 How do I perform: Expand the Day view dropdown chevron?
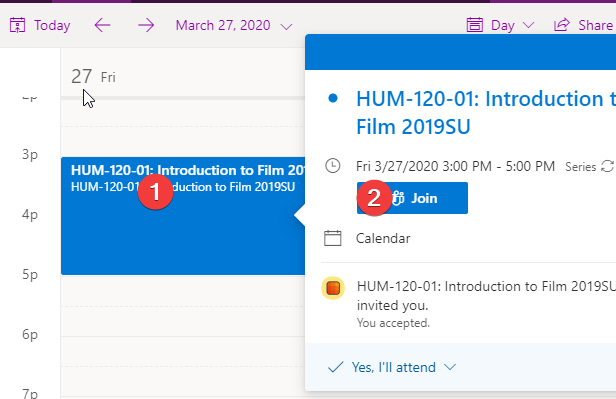(x=529, y=25)
